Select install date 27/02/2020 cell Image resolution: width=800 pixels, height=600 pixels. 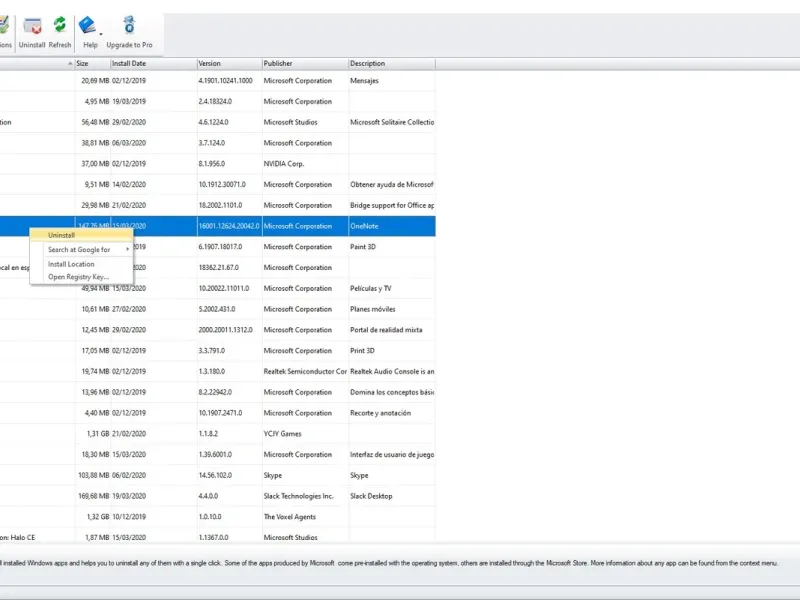pos(129,309)
